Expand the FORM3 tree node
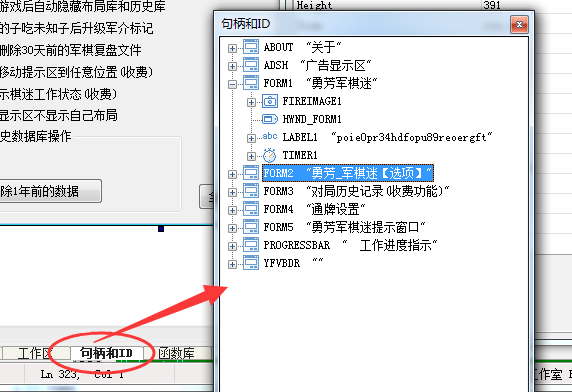The height and width of the screenshot is (392, 572). pos(232,192)
